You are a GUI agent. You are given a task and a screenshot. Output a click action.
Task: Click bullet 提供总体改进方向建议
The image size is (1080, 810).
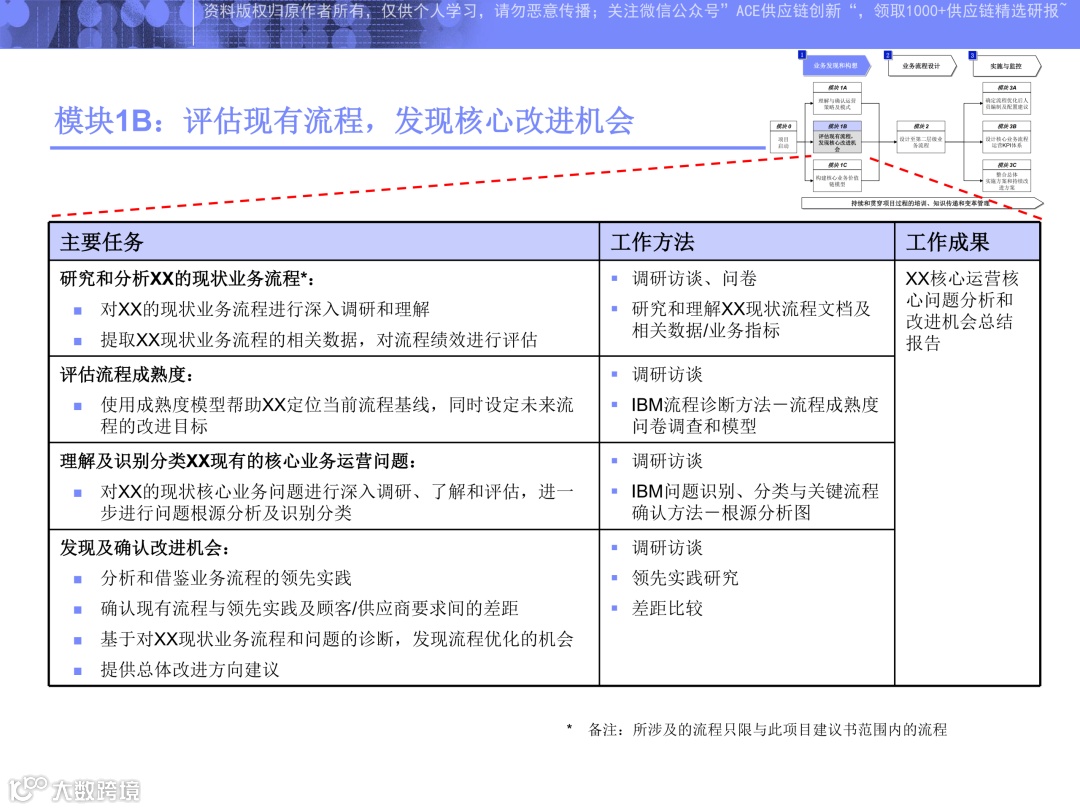[x=190, y=669]
